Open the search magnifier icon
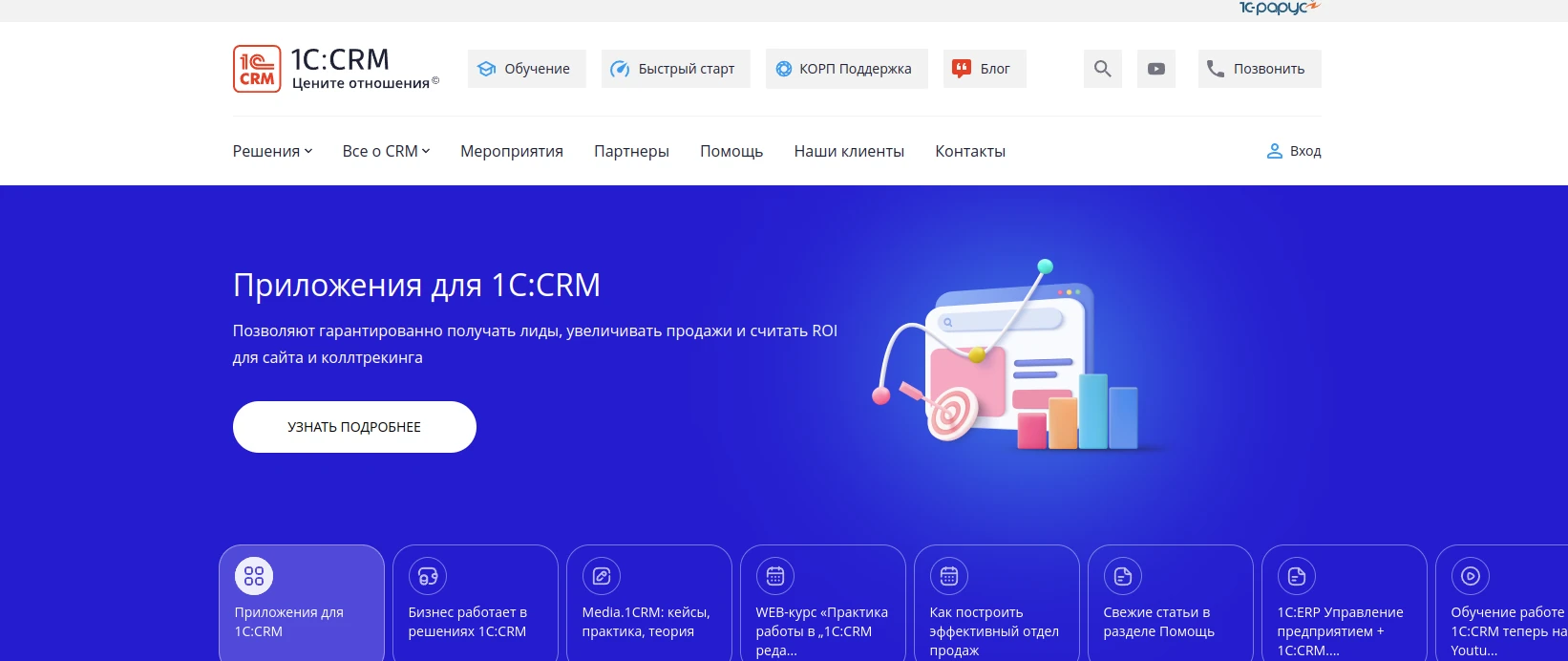 (x=1103, y=69)
